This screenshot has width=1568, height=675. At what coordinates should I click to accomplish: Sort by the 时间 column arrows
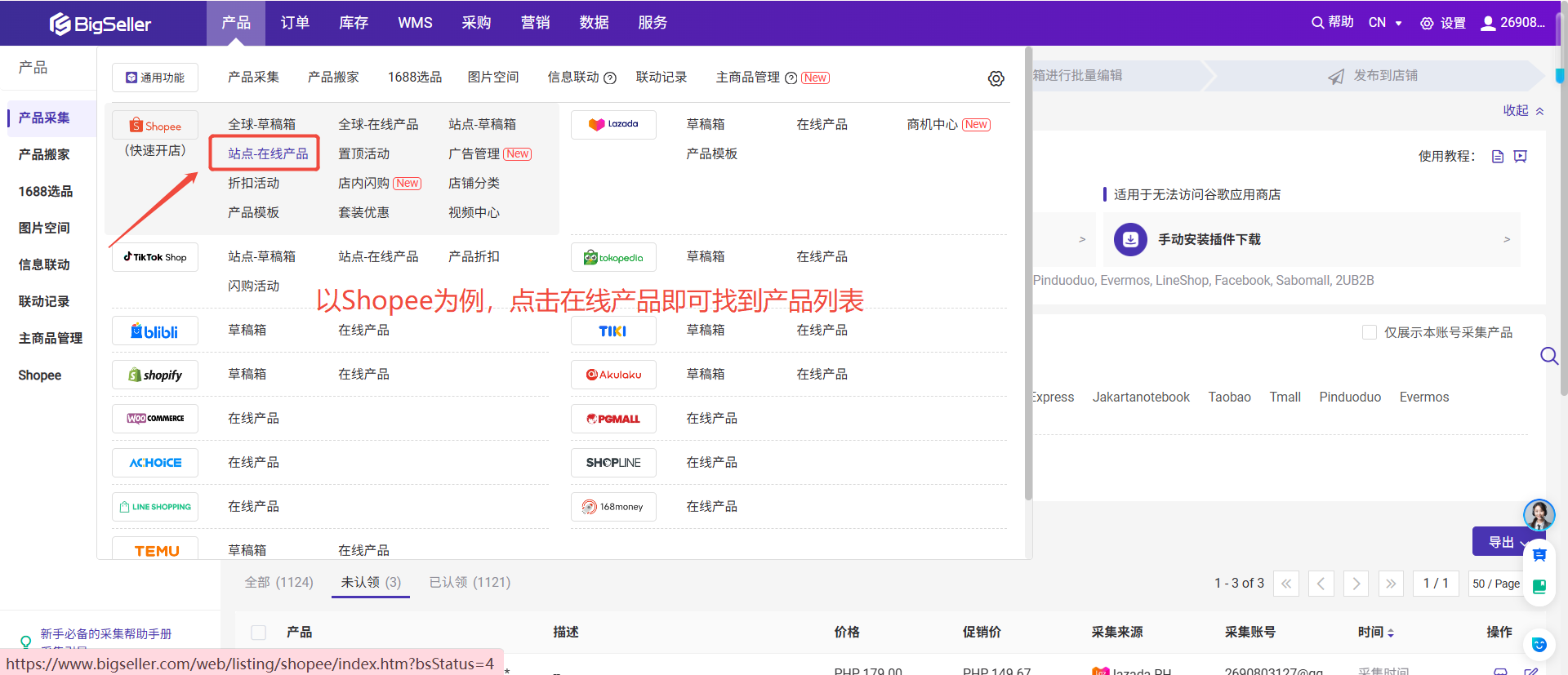click(1391, 633)
